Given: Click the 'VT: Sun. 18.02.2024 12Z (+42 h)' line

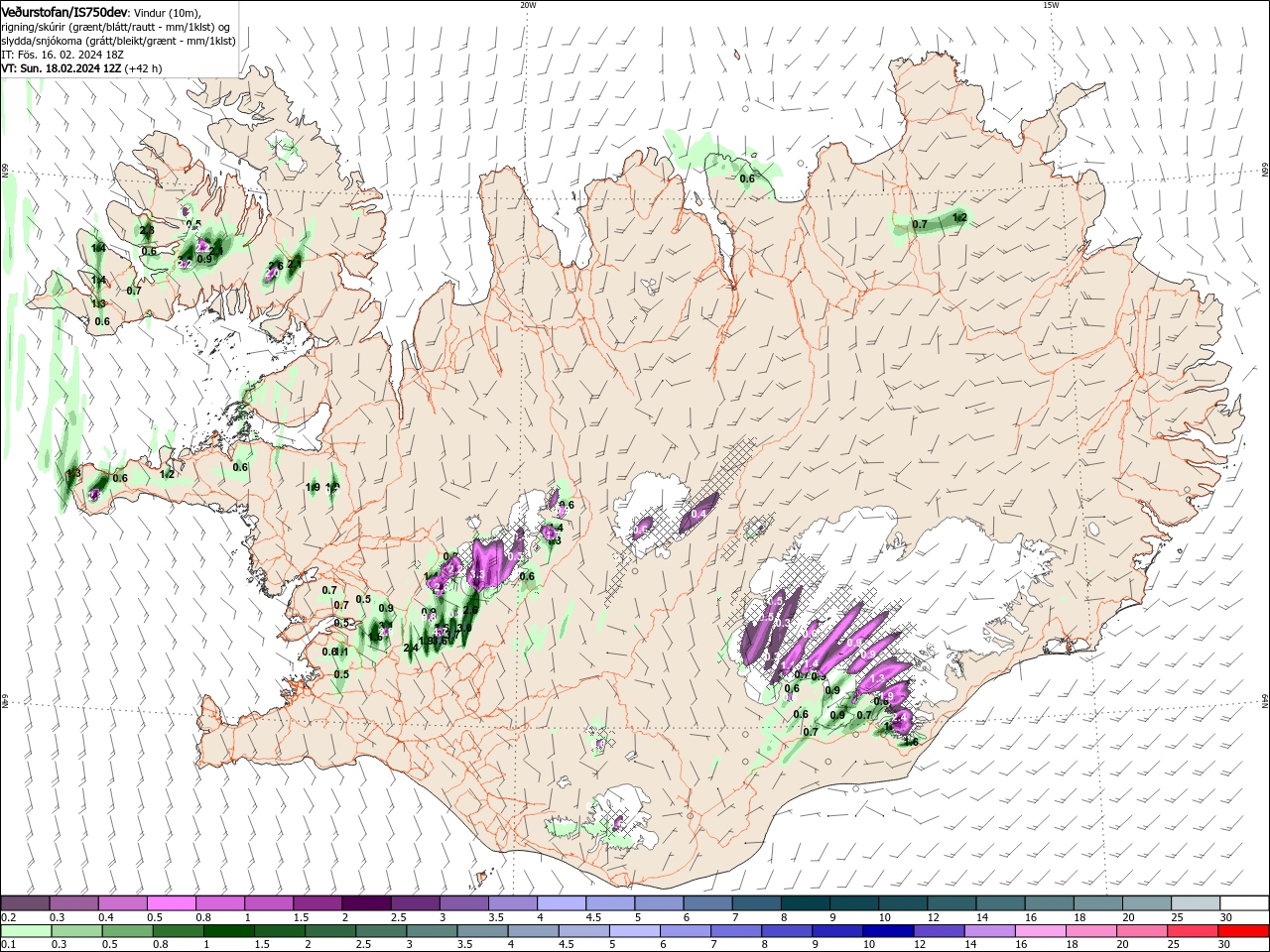Looking at the screenshot, I should click(x=81, y=68).
